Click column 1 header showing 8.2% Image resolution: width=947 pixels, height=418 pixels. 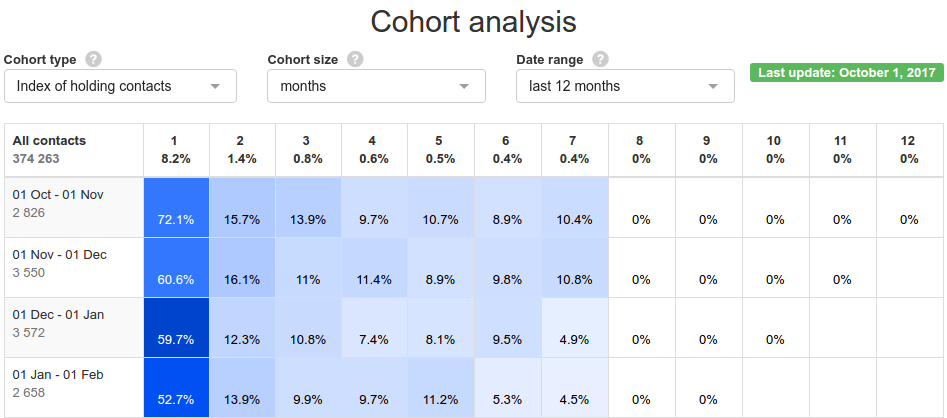(175, 150)
